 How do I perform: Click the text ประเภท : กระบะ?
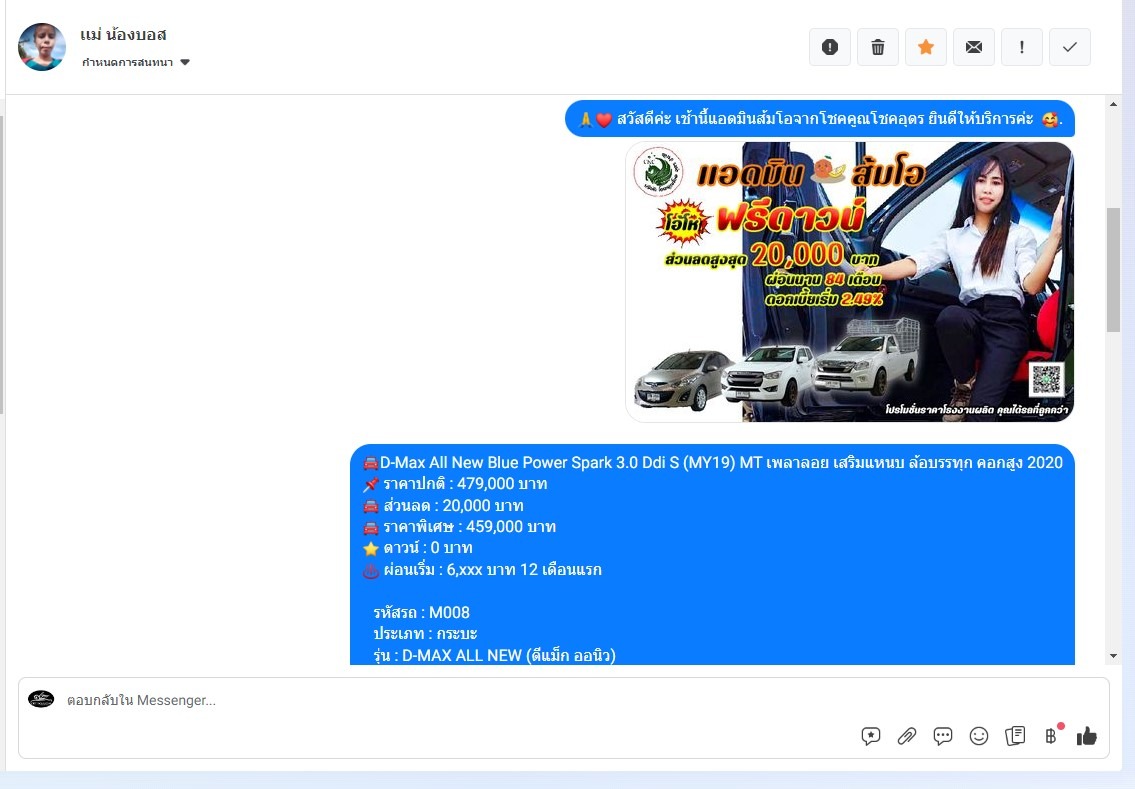click(425, 633)
